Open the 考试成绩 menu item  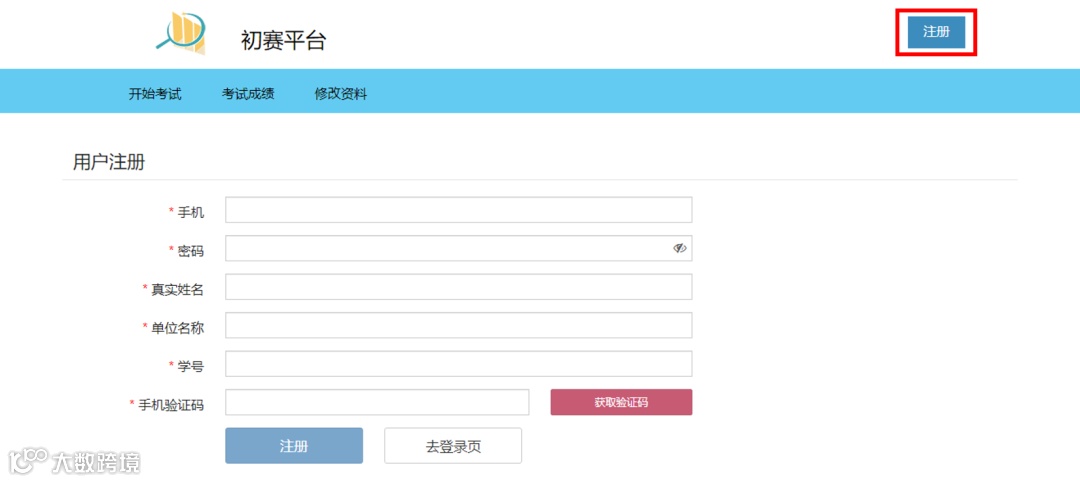click(x=248, y=94)
